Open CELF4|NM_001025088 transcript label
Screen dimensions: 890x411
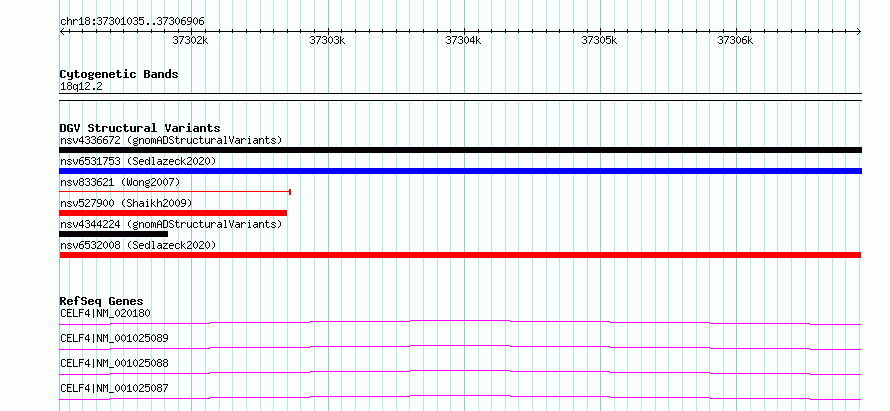(x=114, y=363)
